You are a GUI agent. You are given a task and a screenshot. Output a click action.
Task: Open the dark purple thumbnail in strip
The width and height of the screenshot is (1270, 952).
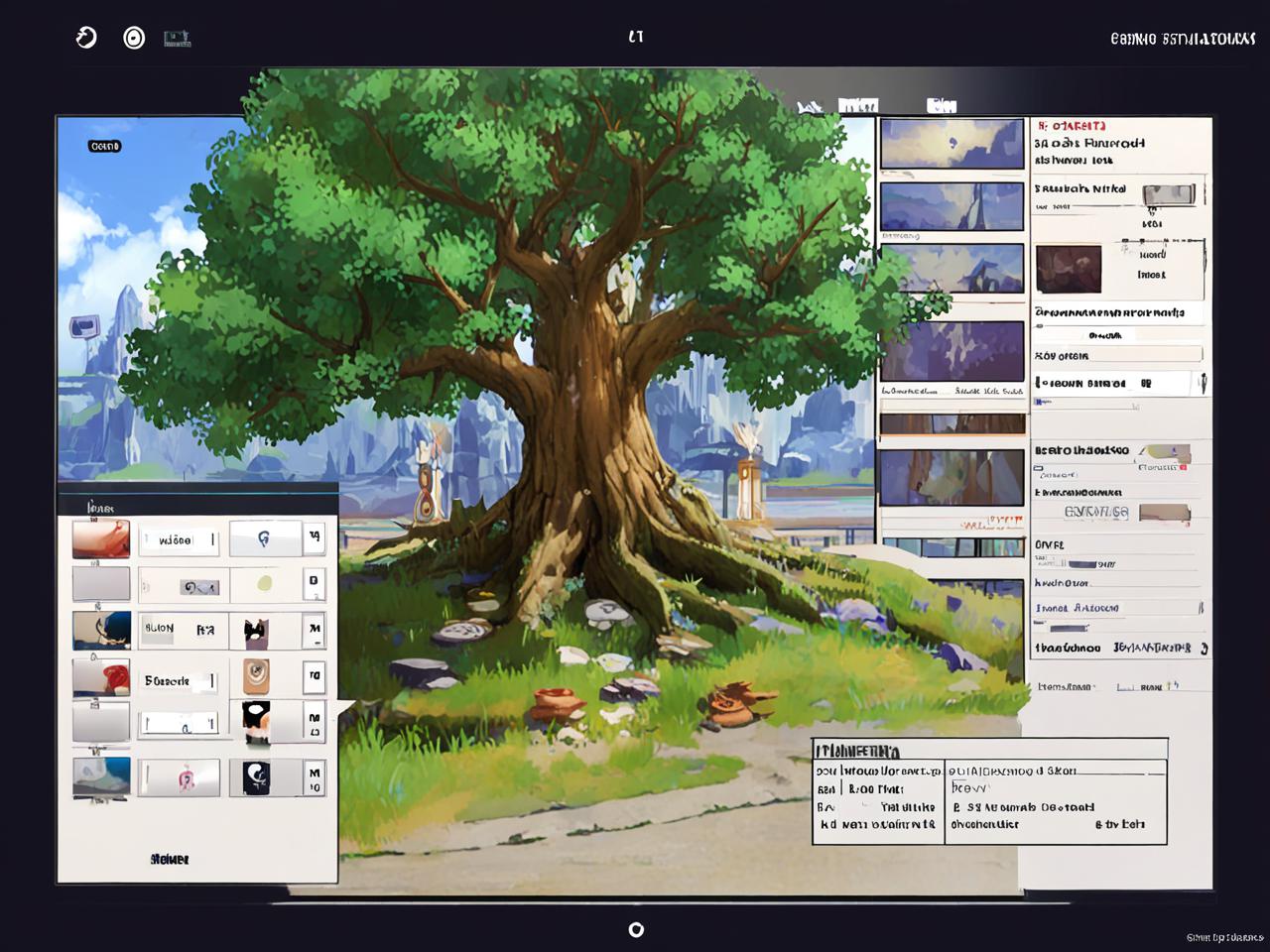[952, 352]
